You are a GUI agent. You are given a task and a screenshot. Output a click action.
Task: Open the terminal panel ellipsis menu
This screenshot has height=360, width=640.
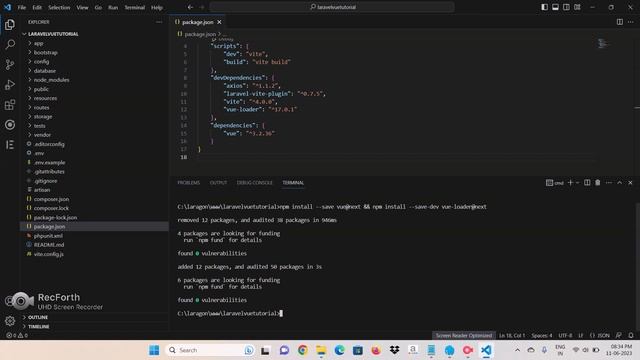tap(609, 182)
